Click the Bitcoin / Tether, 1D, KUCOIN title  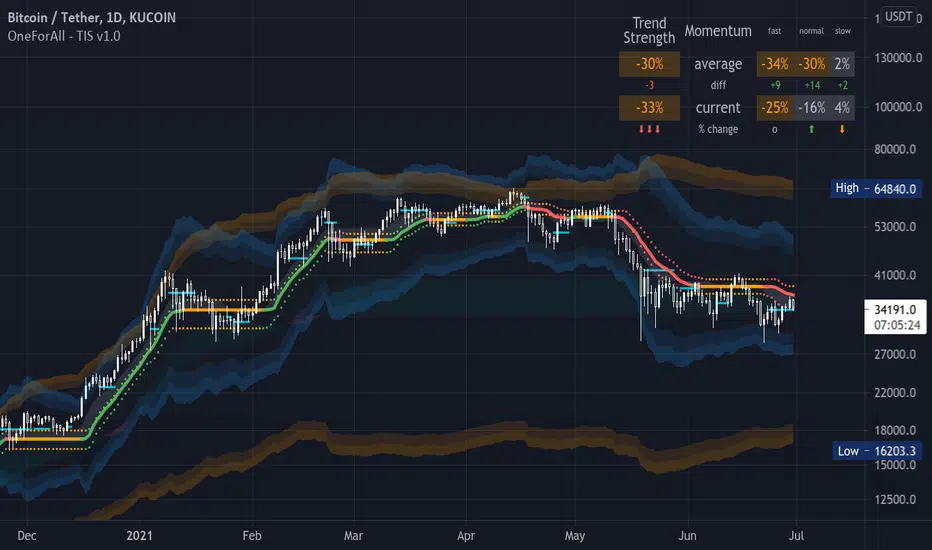[92, 18]
